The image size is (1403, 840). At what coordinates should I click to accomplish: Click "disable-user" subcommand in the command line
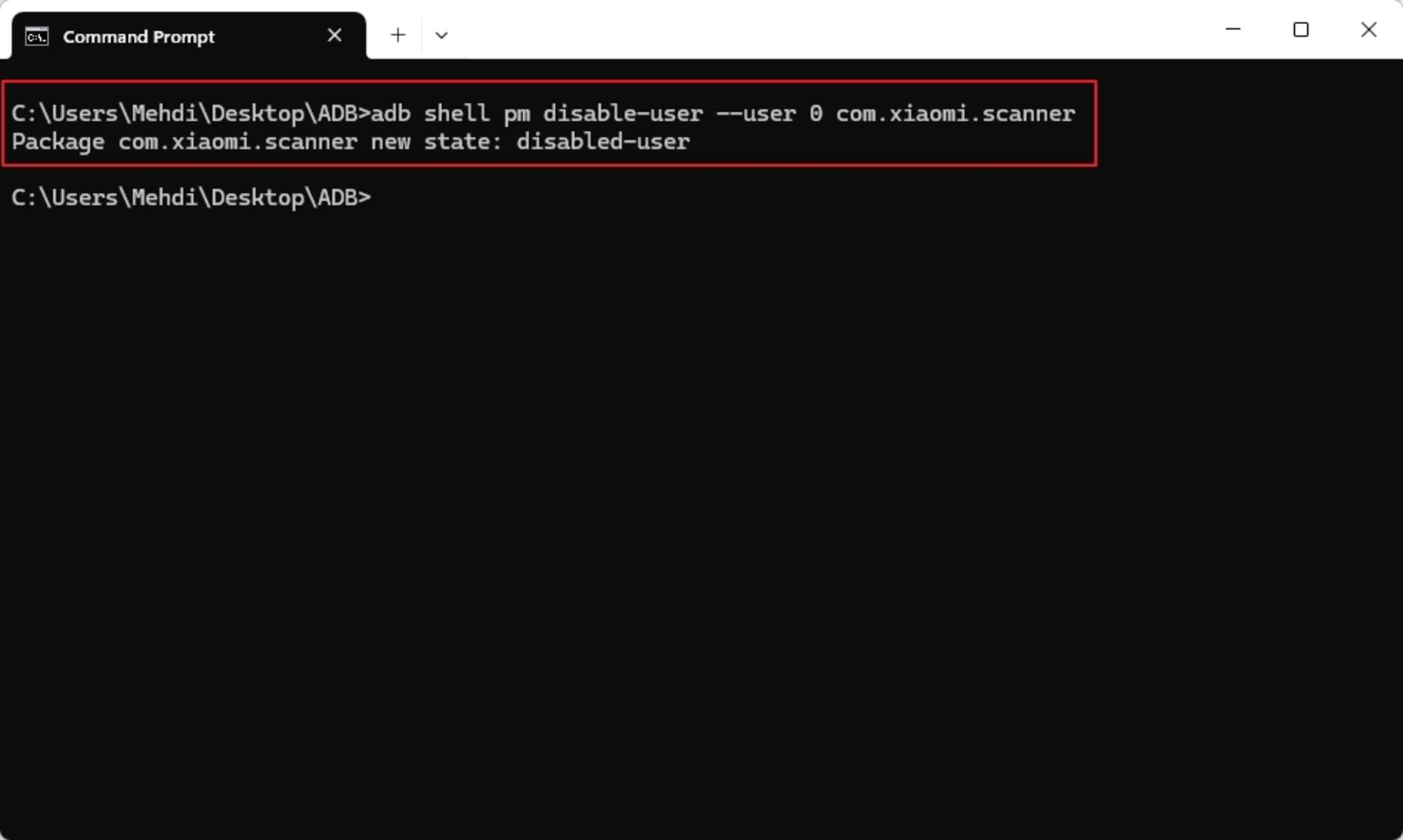pyautogui.click(x=623, y=113)
